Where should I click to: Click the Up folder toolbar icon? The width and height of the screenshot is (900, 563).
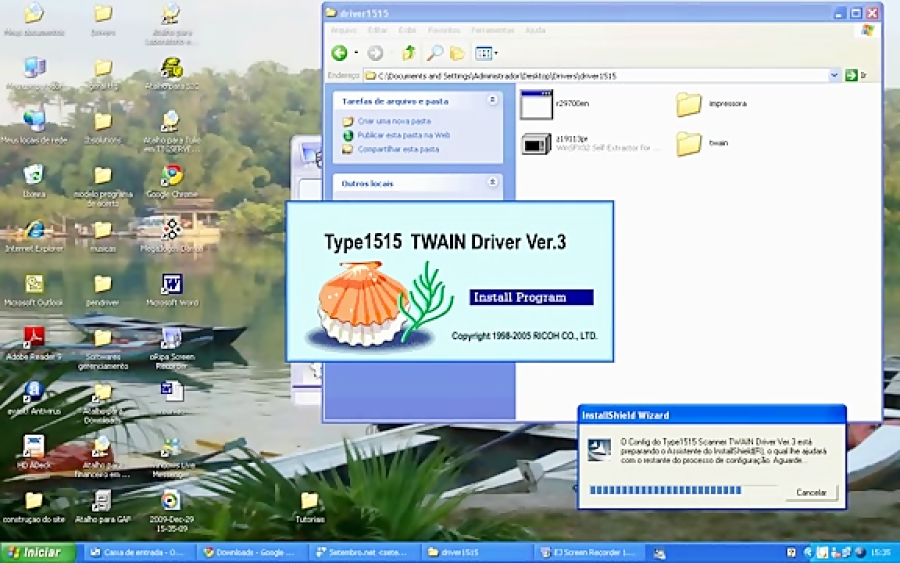408,53
